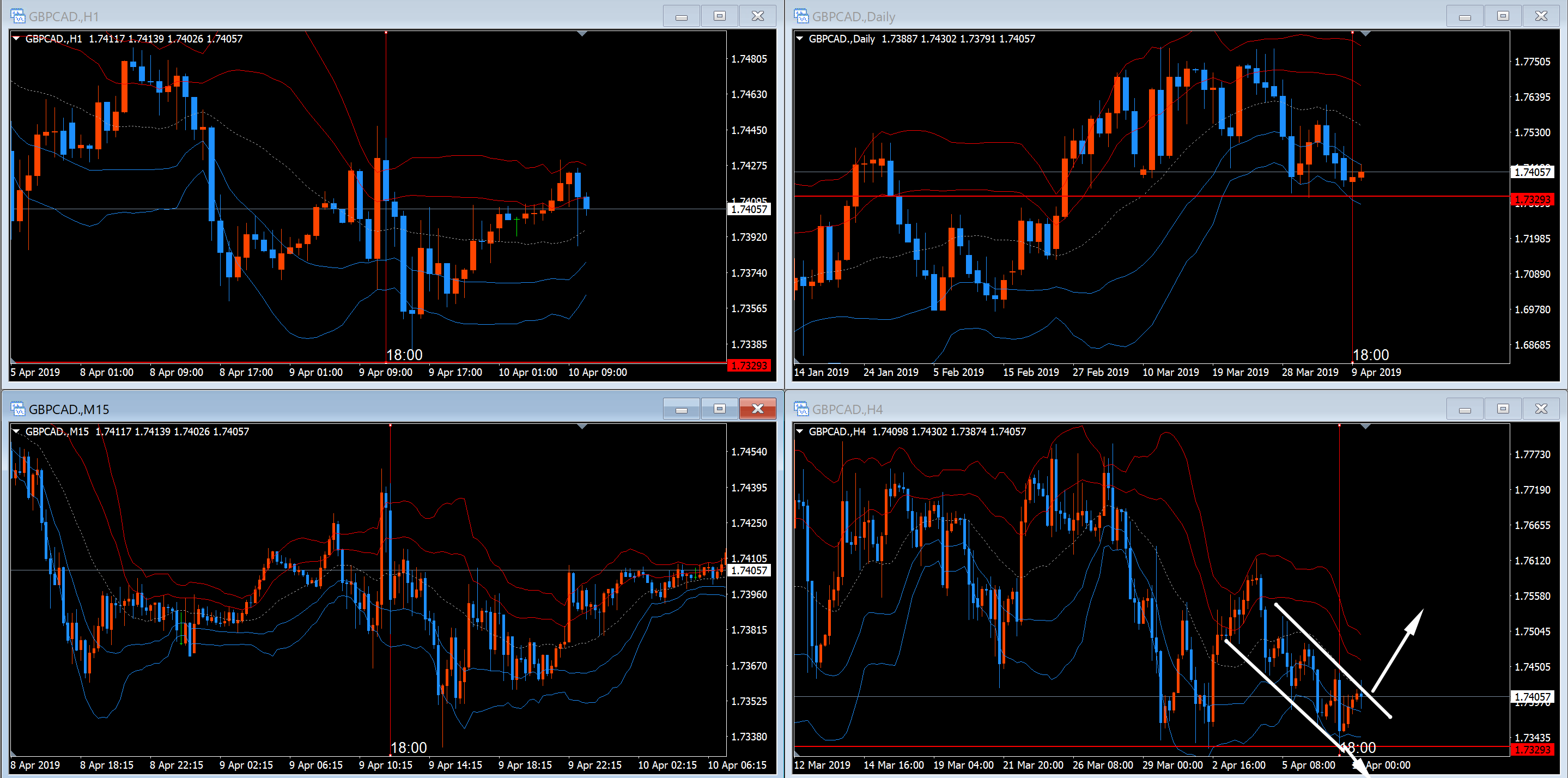Image resolution: width=1568 pixels, height=778 pixels.
Task: Close the GBPCAD M15 chart window
Action: tap(757, 409)
